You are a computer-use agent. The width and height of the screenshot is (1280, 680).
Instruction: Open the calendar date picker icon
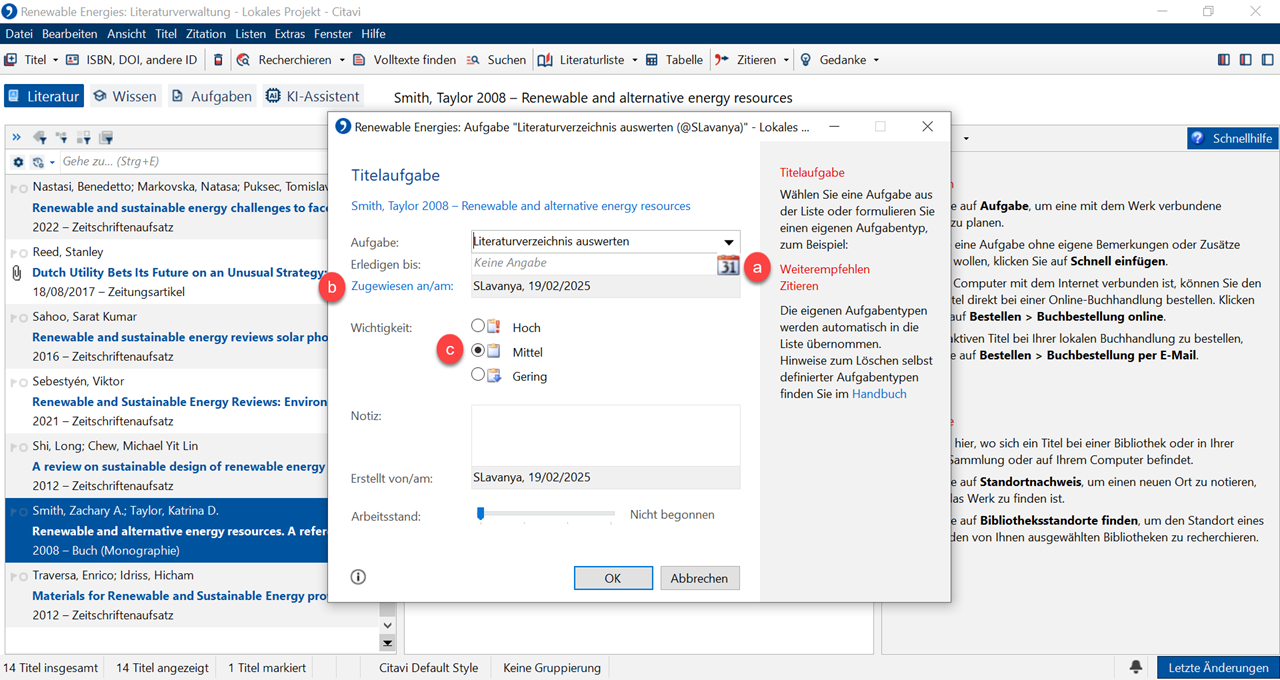point(727,265)
